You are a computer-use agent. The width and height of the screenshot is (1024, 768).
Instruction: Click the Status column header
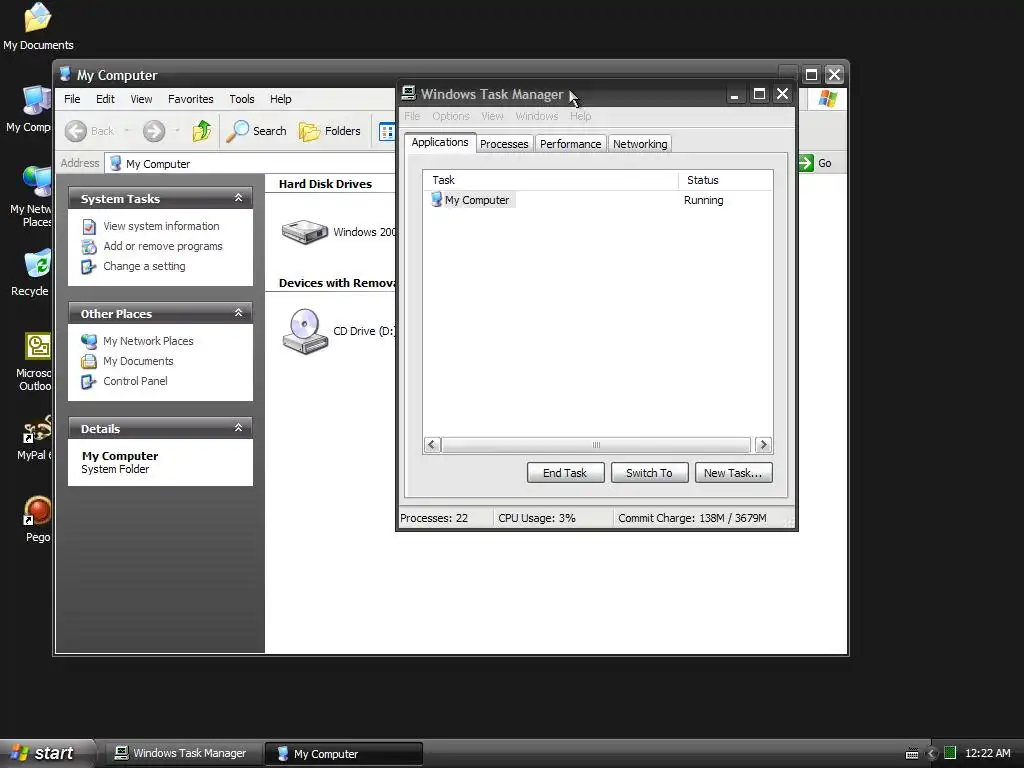coord(726,180)
